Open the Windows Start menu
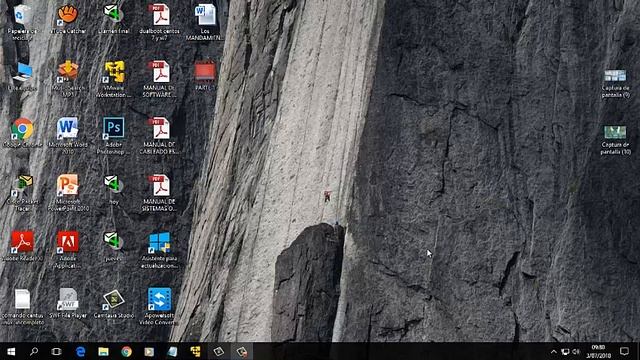The height and width of the screenshot is (360, 640). [11, 351]
